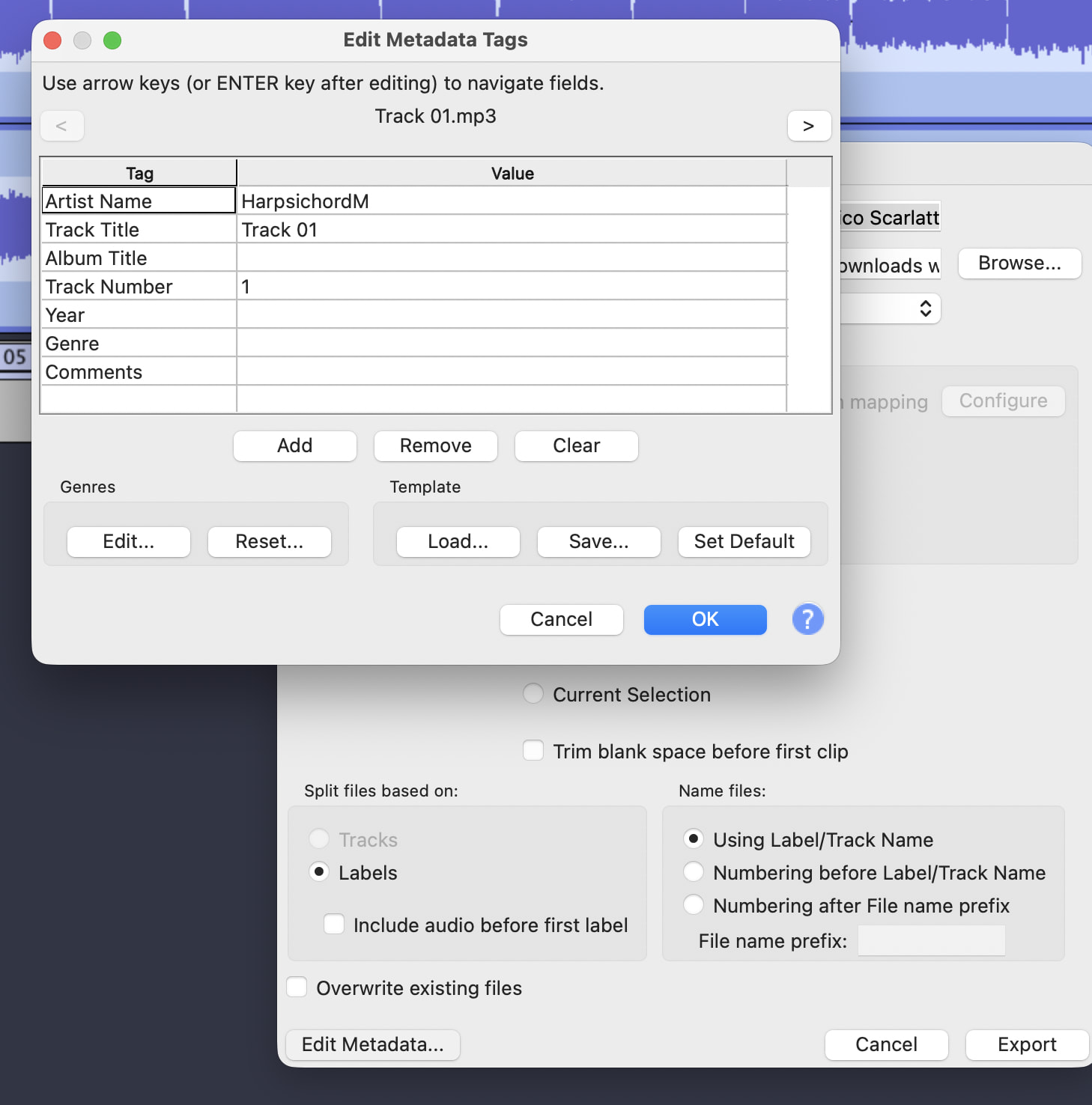Select the Year tag cell

139,314
